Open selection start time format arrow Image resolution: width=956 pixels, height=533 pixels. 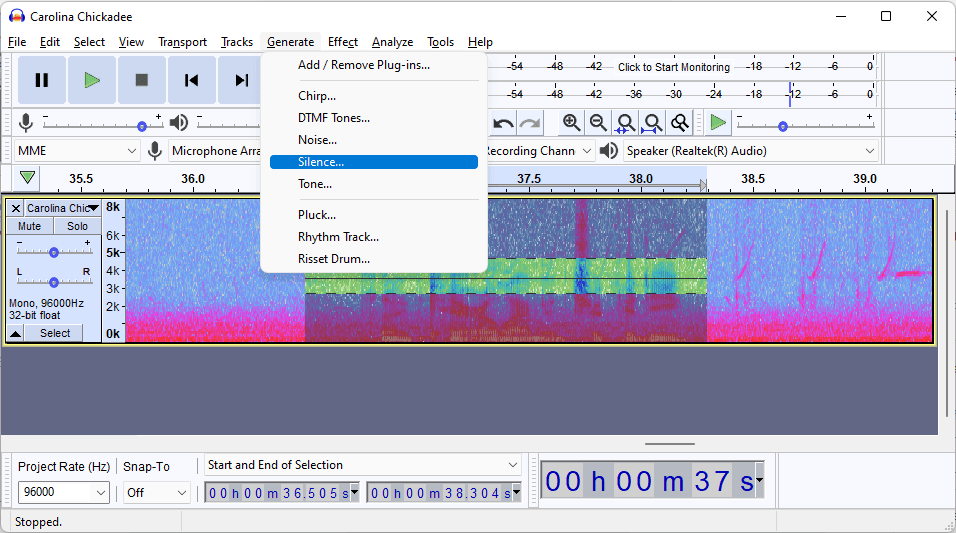(x=354, y=492)
